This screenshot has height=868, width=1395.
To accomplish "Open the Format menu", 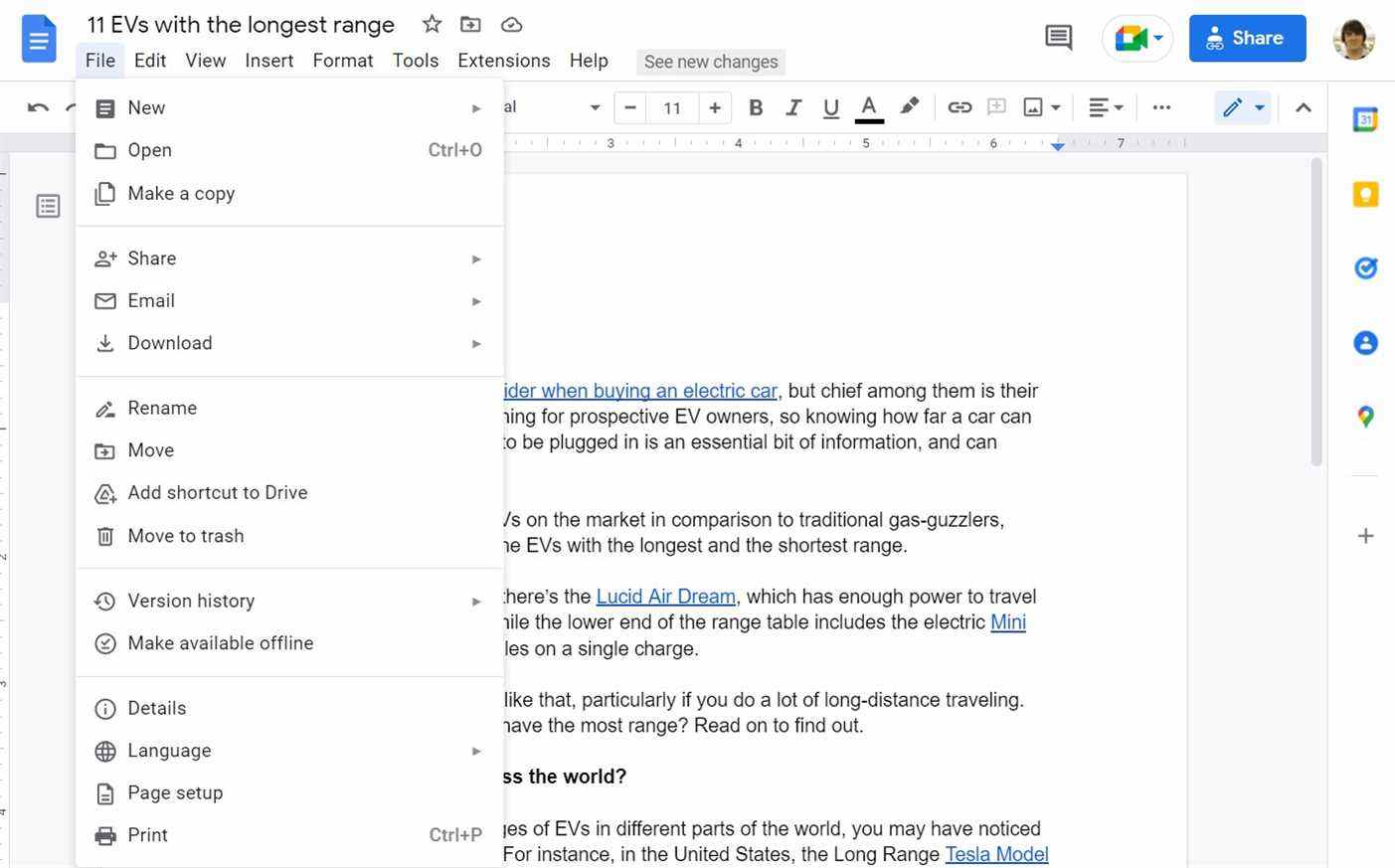I will coord(343,61).
